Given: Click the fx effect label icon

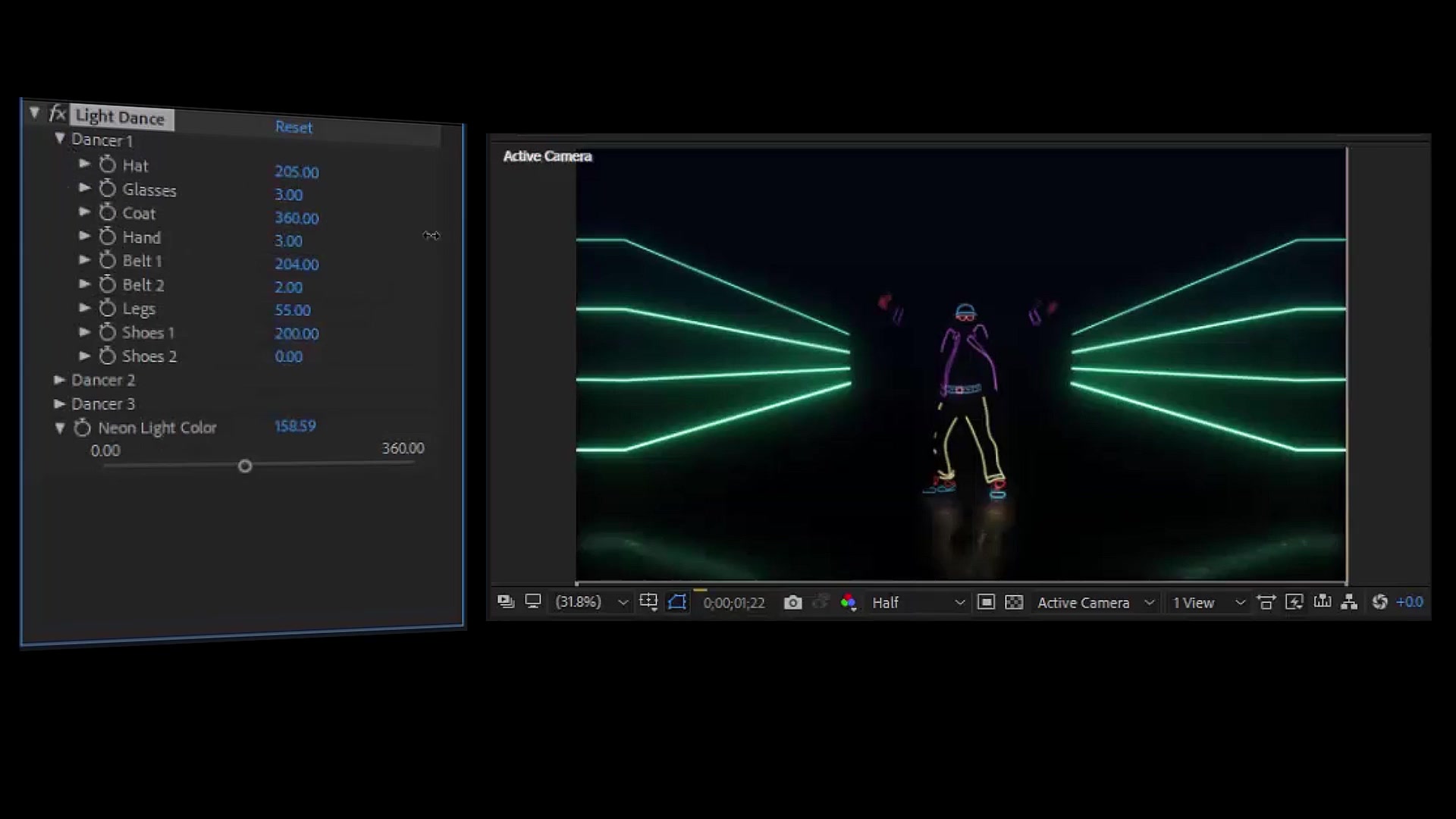Looking at the screenshot, I should [x=57, y=115].
